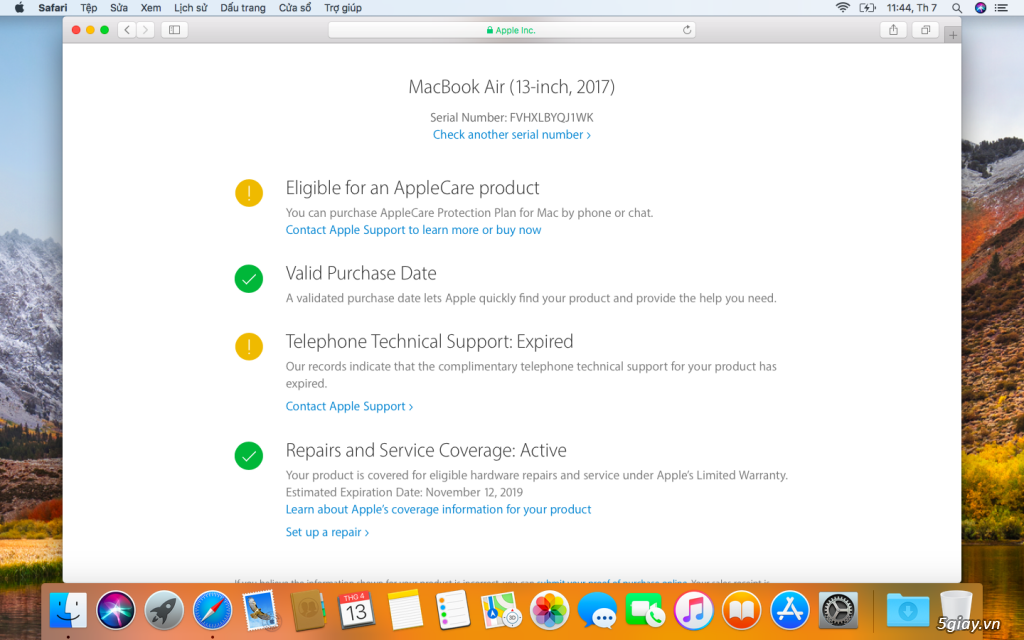Open the Dấu trang menu

tap(243, 8)
